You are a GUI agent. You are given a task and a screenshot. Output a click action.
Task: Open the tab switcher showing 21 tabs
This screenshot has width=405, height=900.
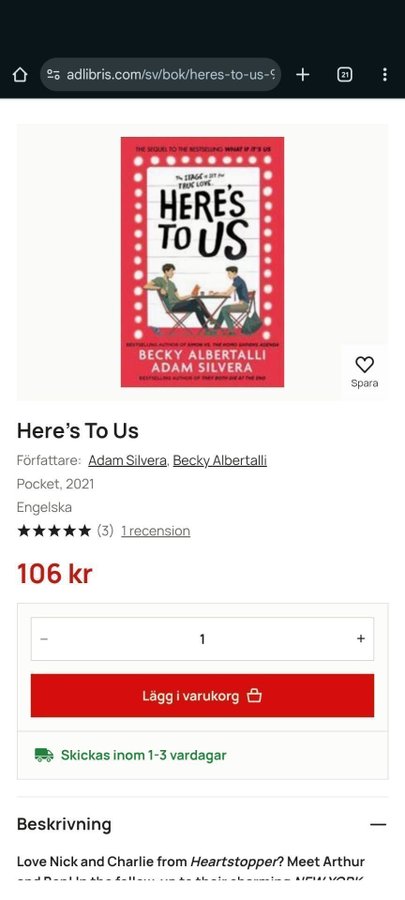pos(344,75)
